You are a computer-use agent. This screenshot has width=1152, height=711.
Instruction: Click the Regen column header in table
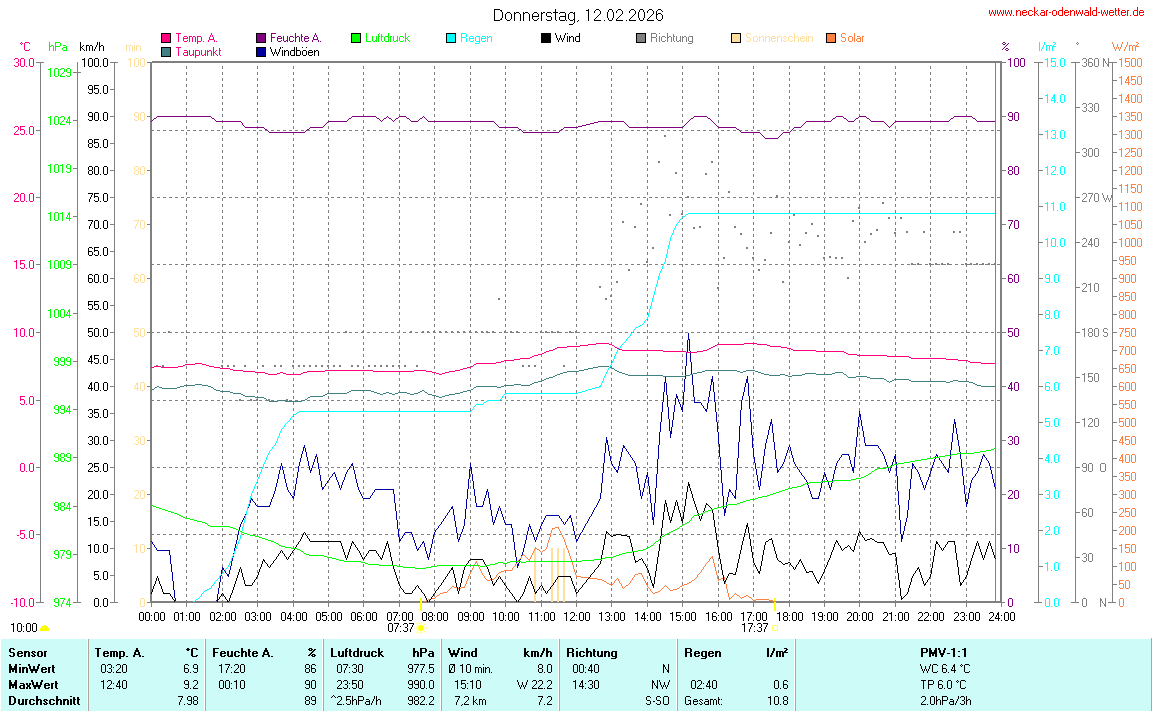coord(702,653)
